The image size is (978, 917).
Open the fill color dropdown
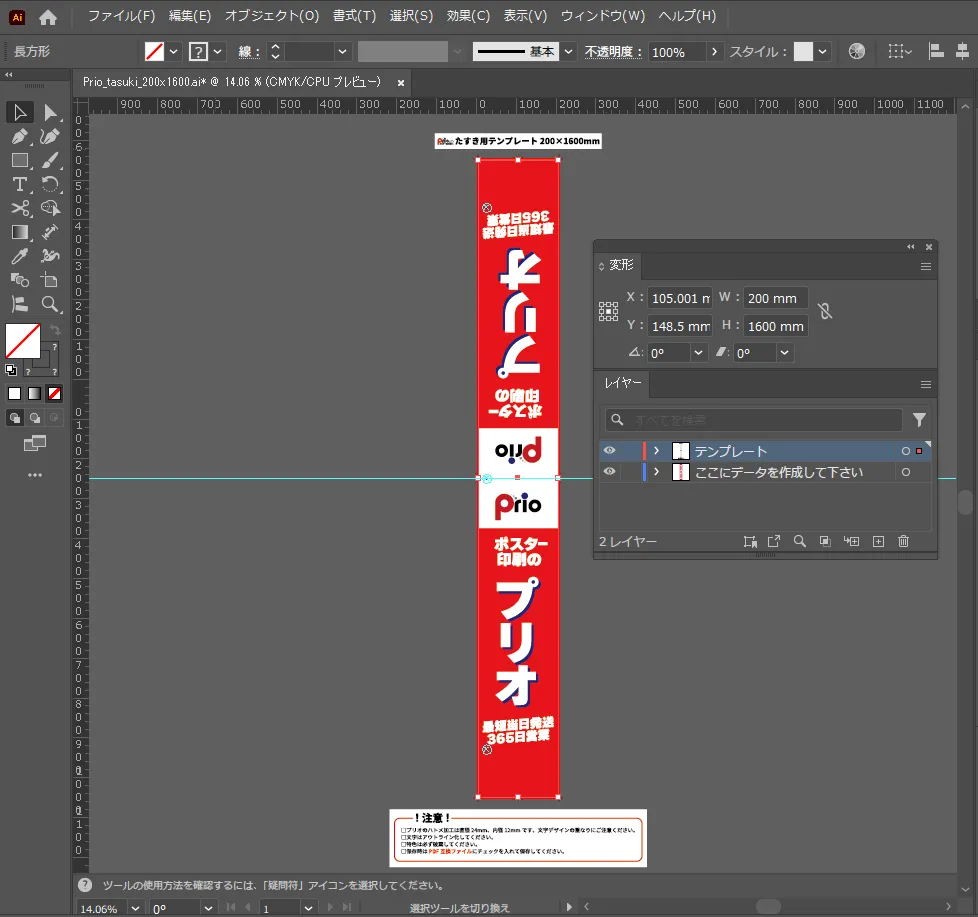pos(174,52)
